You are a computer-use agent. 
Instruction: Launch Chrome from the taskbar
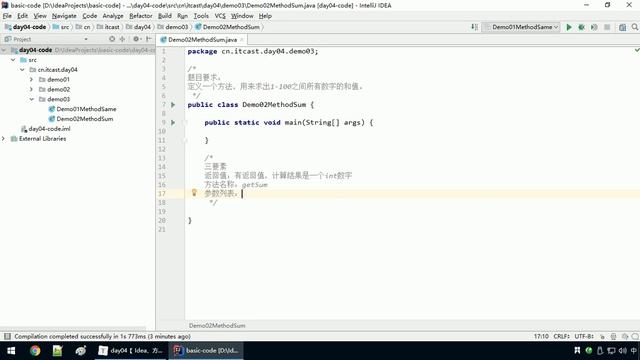pyautogui.click(x=35, y=351)
